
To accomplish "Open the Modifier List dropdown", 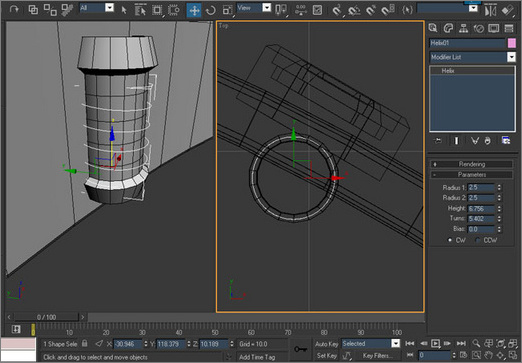I will (x=473, y=57).
